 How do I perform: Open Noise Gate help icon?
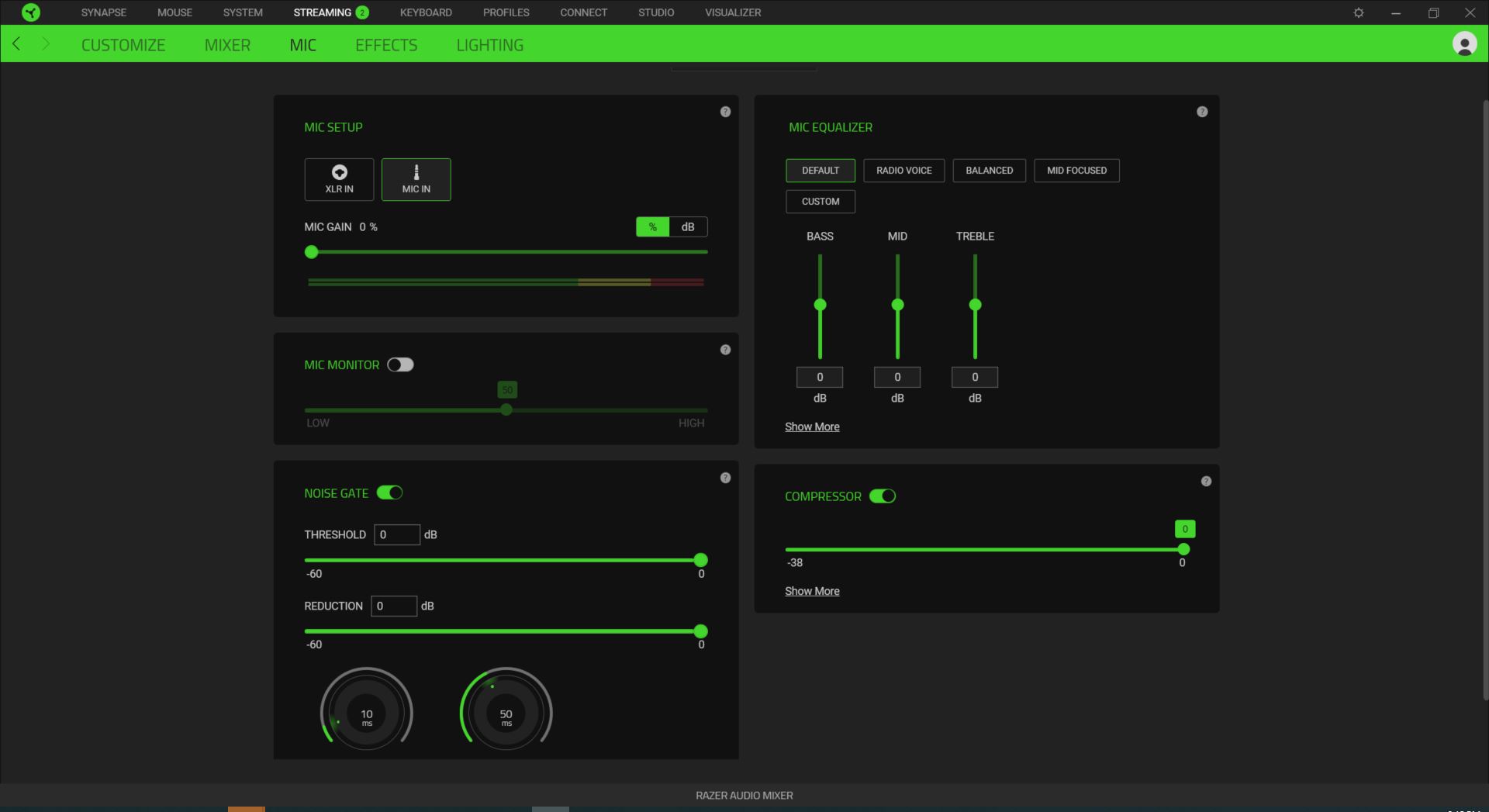(x=725, y=478)
